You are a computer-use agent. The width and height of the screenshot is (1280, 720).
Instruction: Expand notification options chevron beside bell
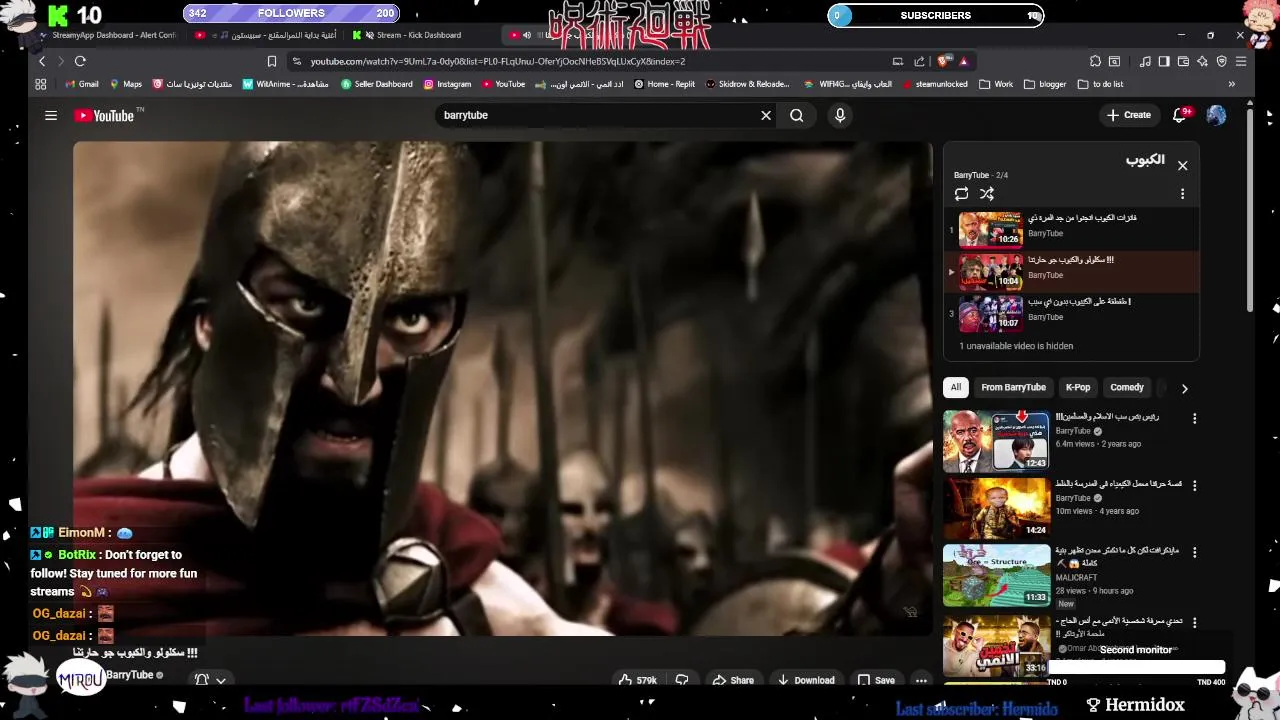click(221, 680)
